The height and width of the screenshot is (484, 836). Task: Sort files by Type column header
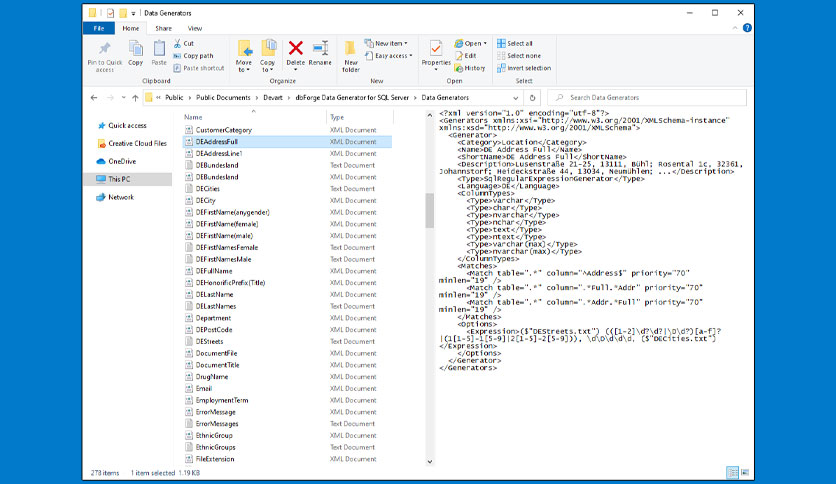click(337, 117)
